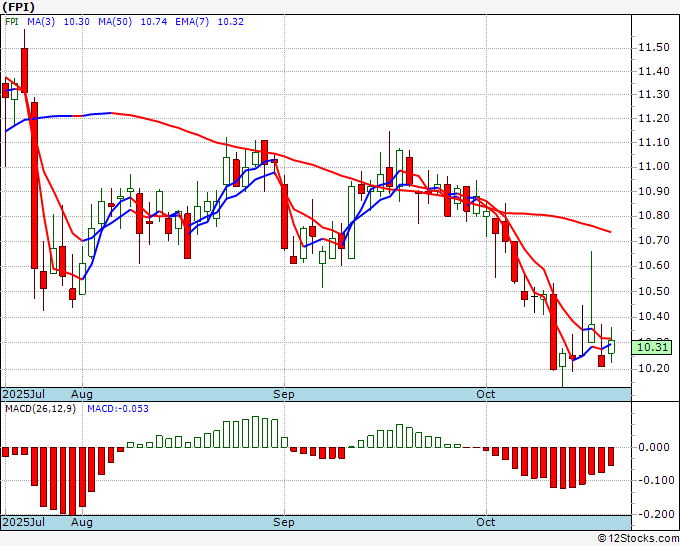680x546 pixels.
Task: Click the 11.20 price axis label
Action: pyautogui.click(x=654, y=118)
